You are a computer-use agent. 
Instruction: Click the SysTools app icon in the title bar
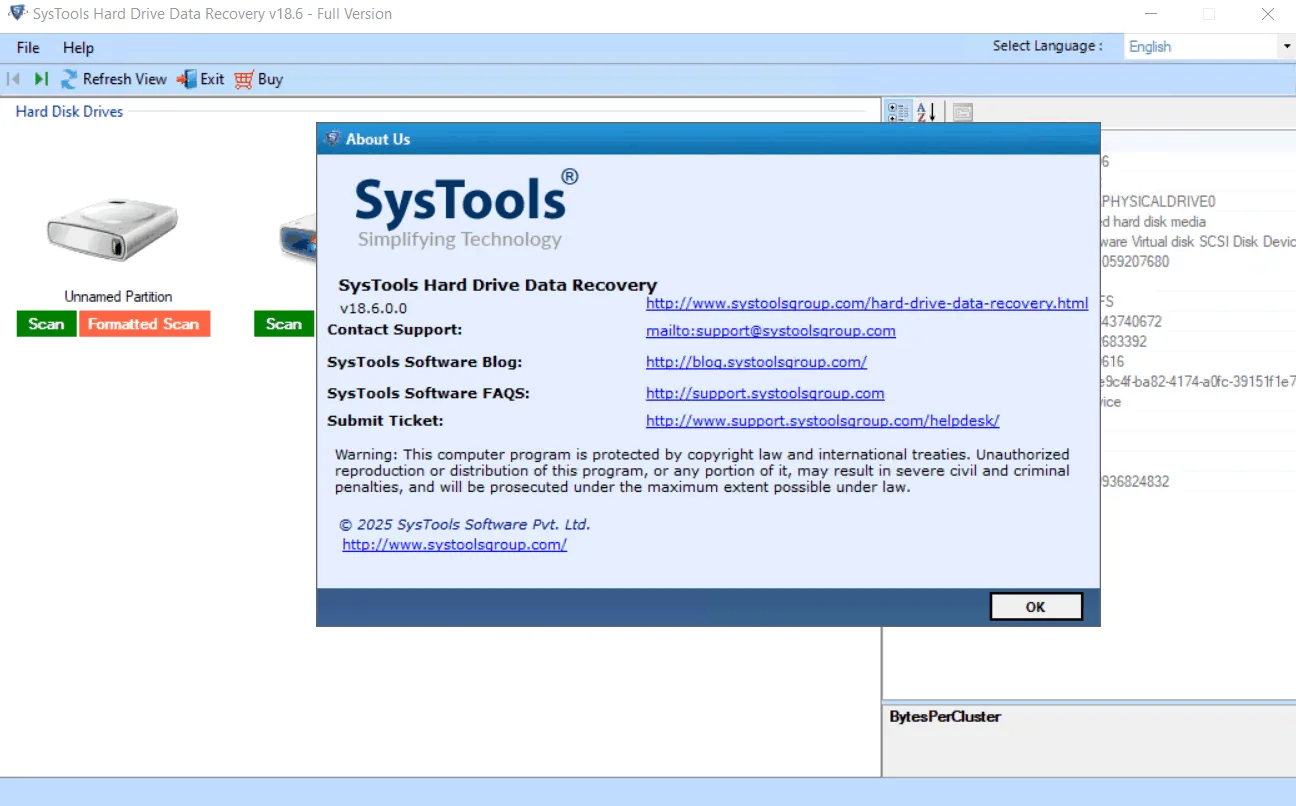(x=17, y=14)
